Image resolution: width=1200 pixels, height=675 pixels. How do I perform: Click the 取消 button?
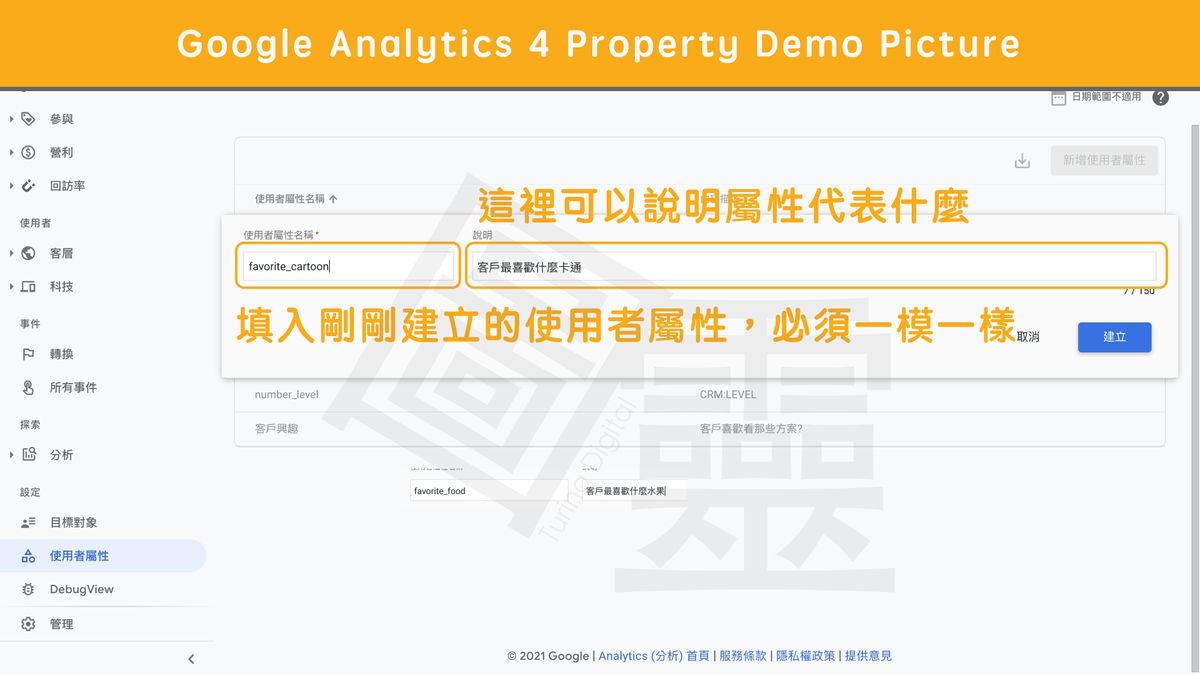click(1028, 337)
